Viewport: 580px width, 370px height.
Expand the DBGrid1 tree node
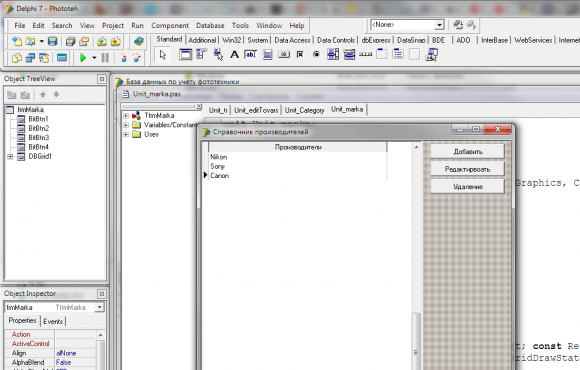tap(10, 157)
